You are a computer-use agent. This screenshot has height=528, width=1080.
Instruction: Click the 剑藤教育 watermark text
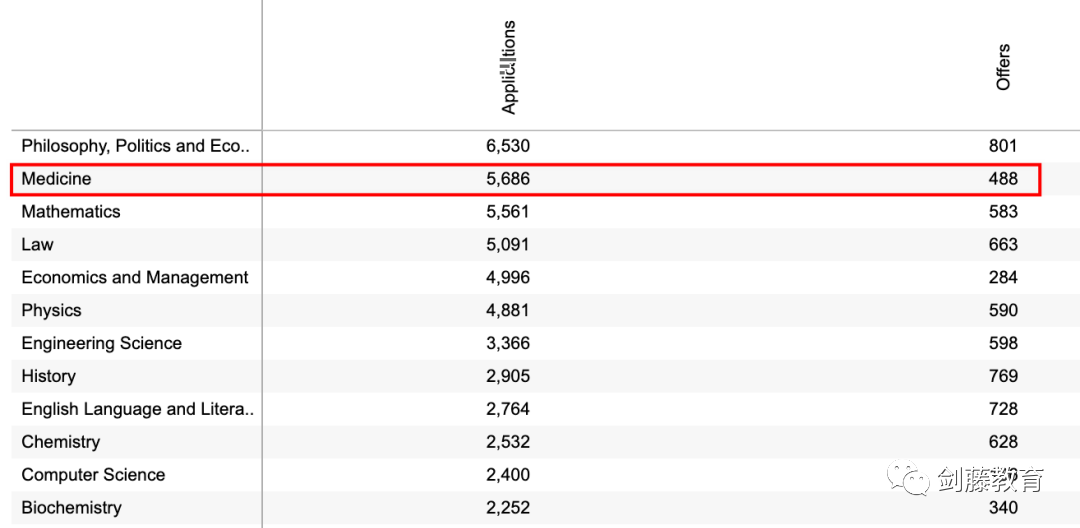tap(990, 480)
